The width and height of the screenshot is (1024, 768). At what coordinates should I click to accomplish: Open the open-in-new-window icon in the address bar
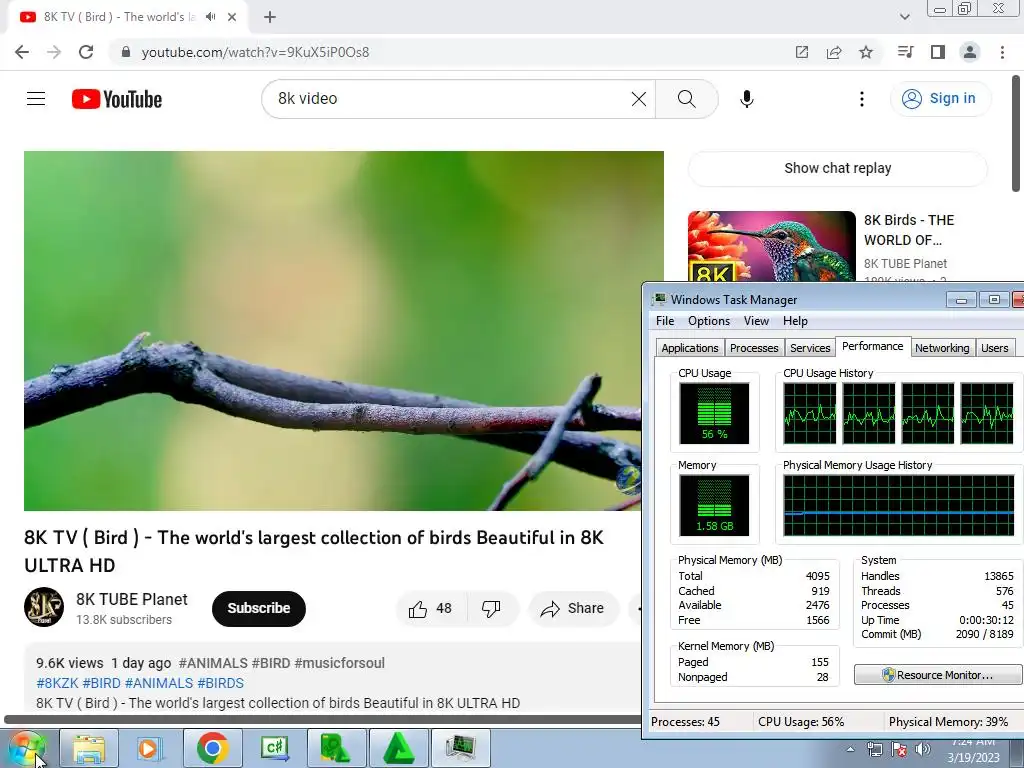pyautogui.click(x=802, y=52)
